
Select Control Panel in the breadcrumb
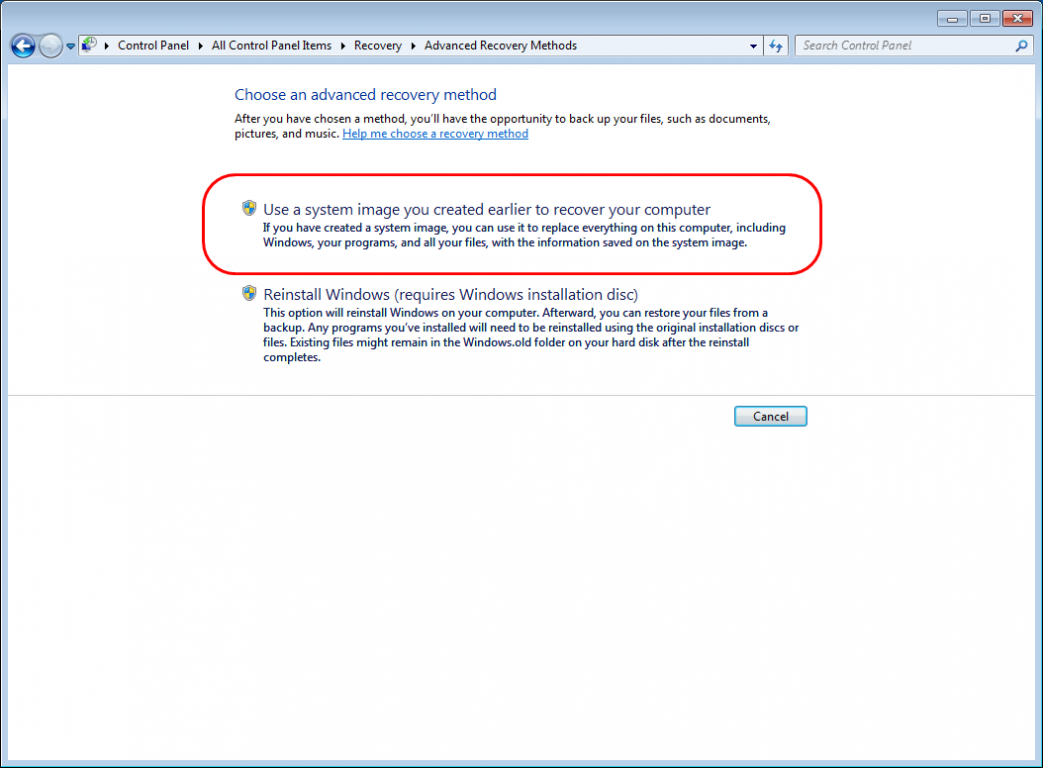pos(153,46)
